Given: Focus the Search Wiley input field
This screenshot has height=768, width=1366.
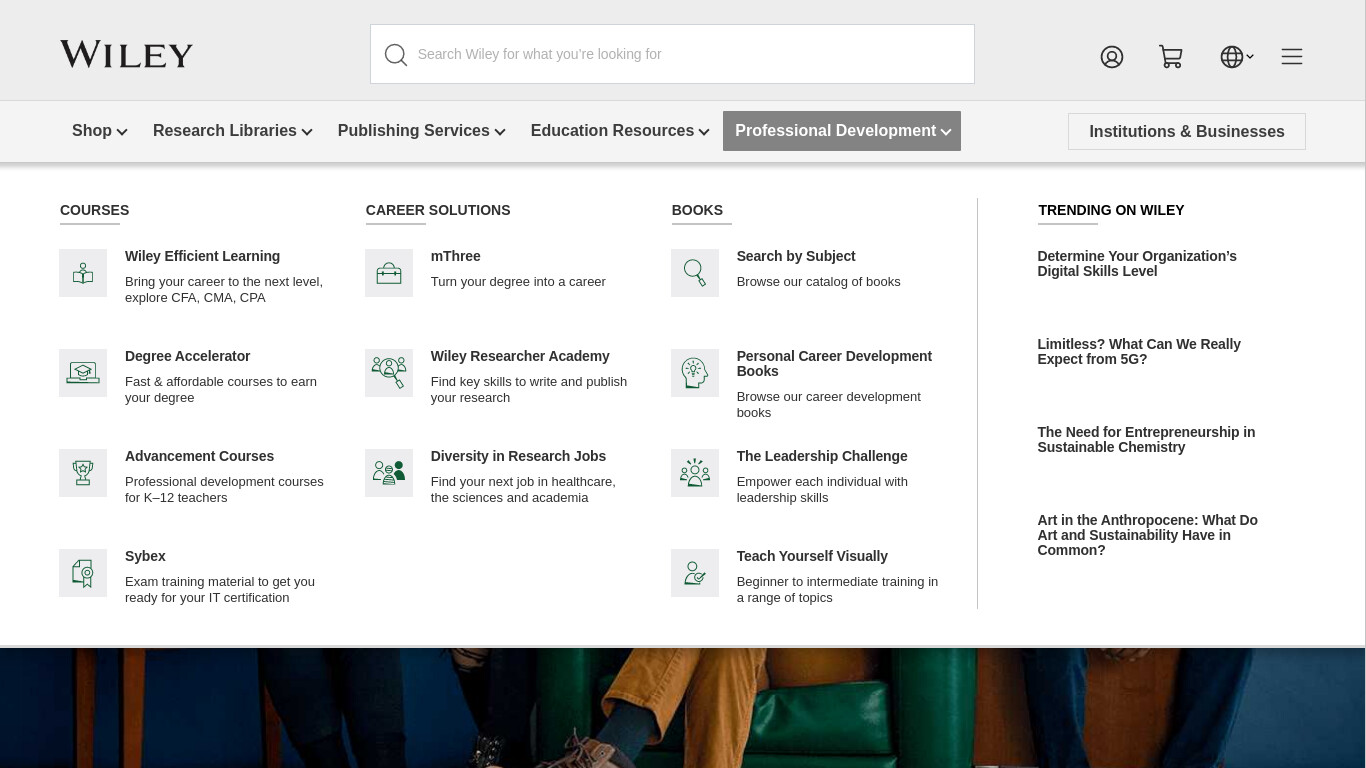Looking at the screenshot, I should click(x=672, y=54).
